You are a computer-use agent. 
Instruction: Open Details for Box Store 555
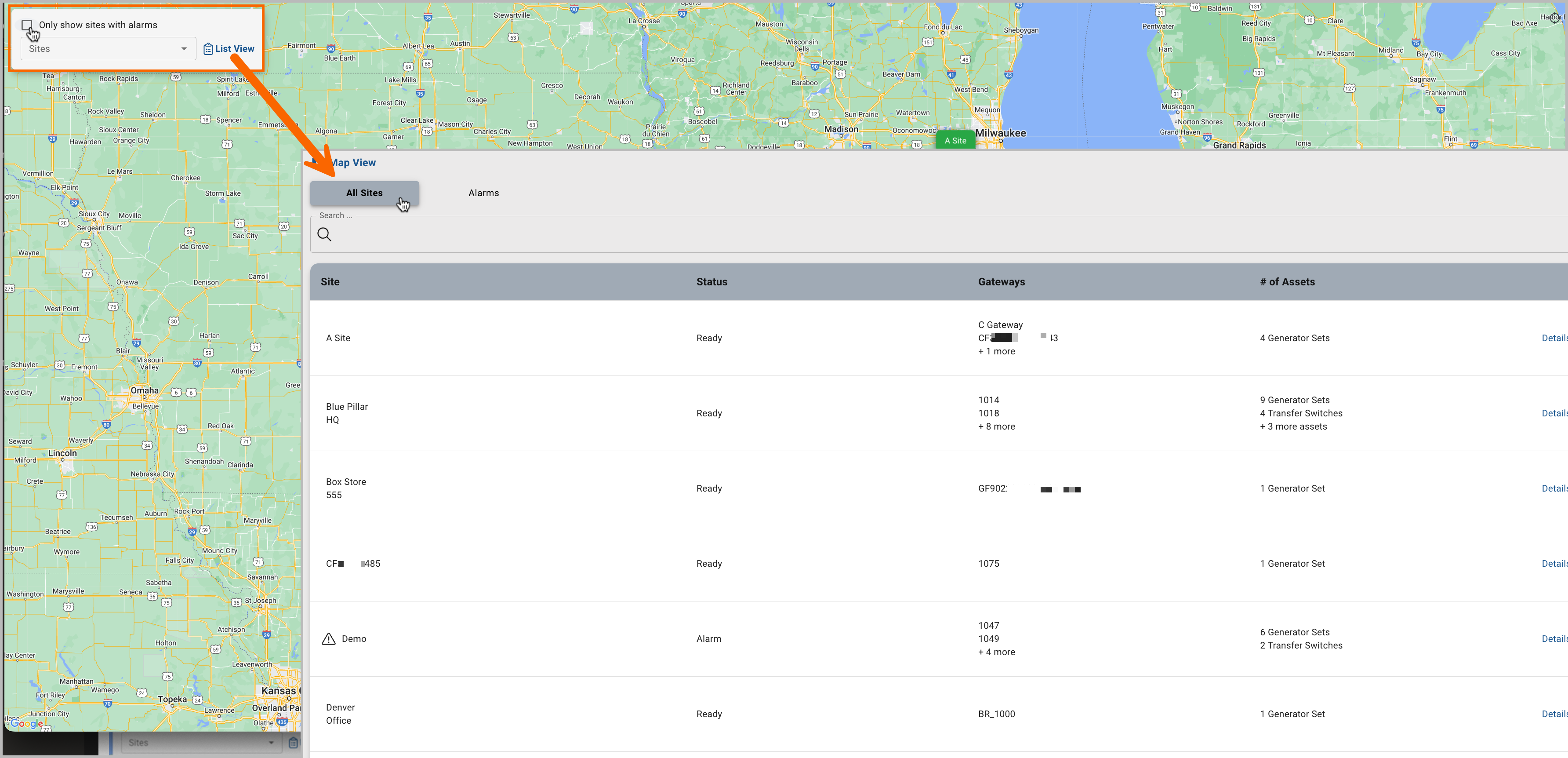click(x=1555, y=488)
